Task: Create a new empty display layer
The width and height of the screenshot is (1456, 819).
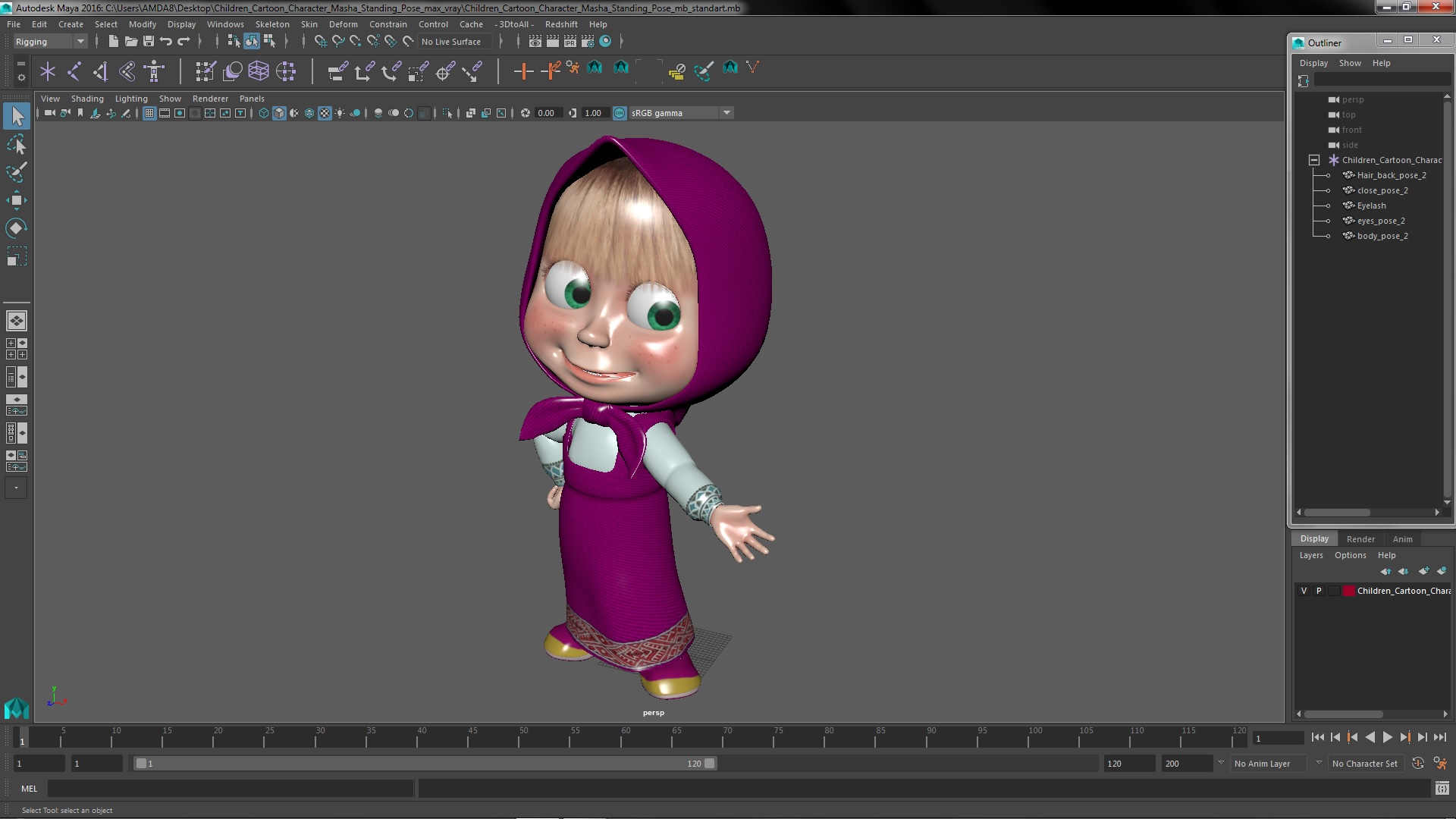Action: point(1423,571)
